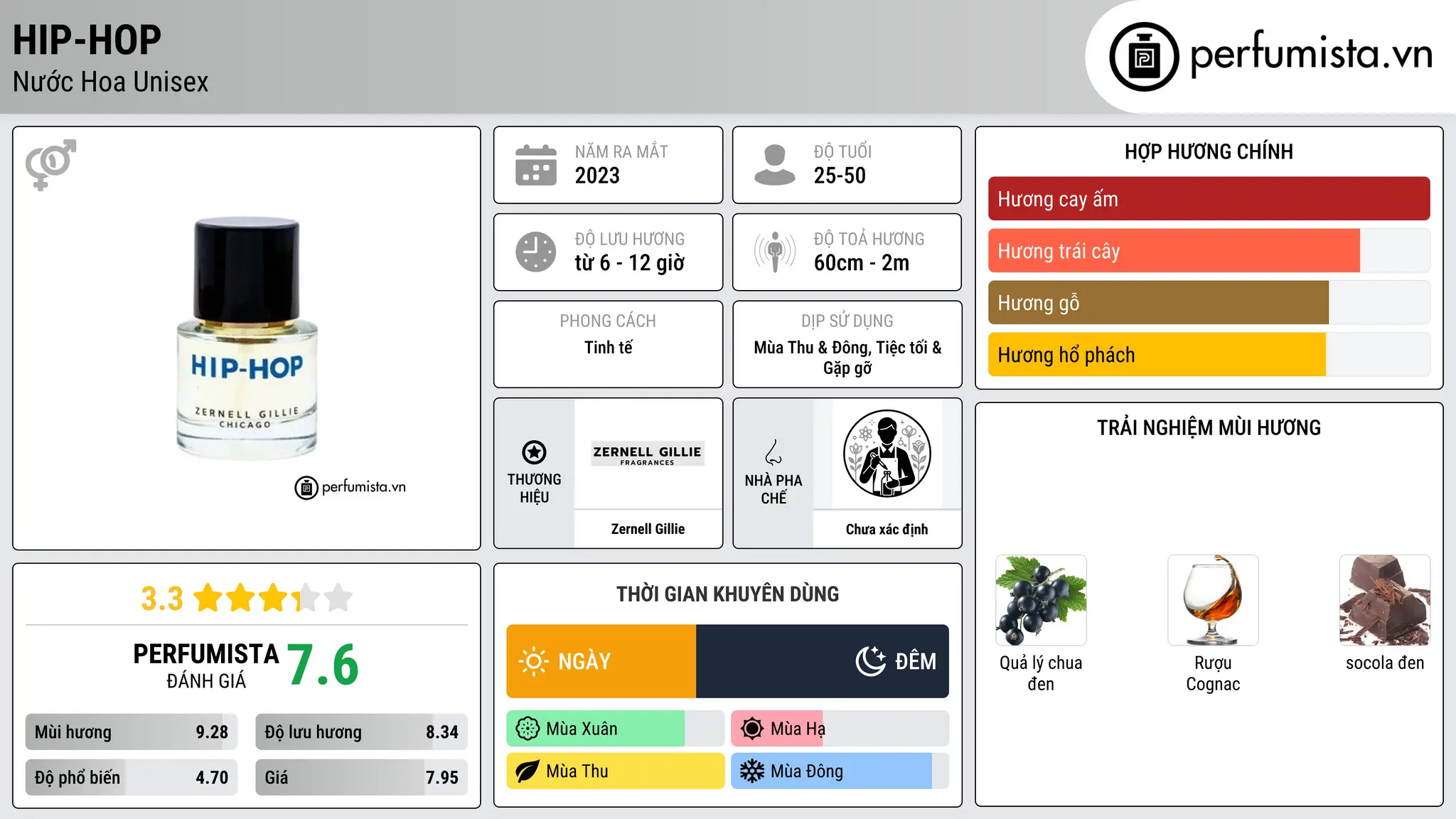Click the Mùa Xuân season bar
Screen dimensions: 1456x819
(615, 729)
